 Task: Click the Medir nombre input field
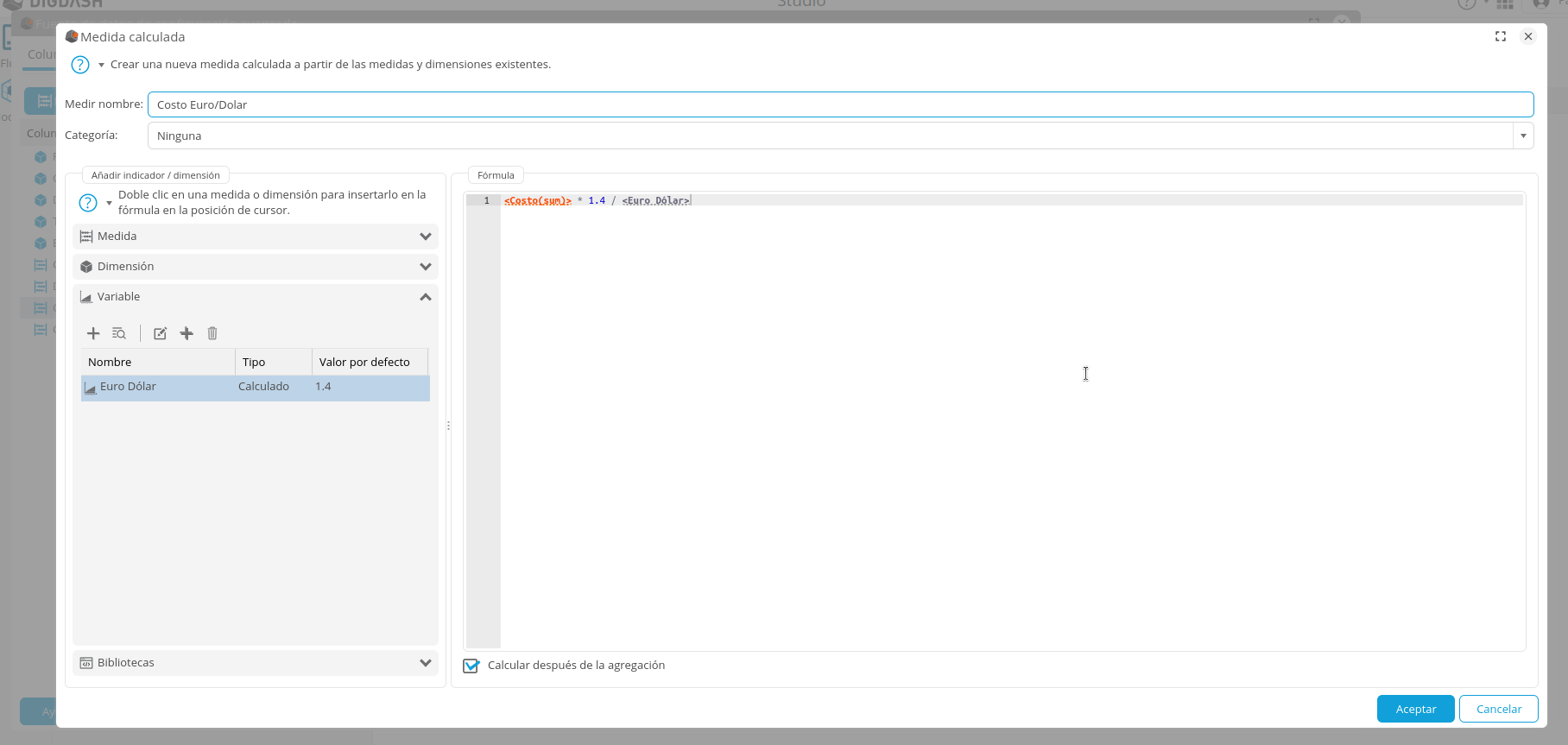pos(840,104)
